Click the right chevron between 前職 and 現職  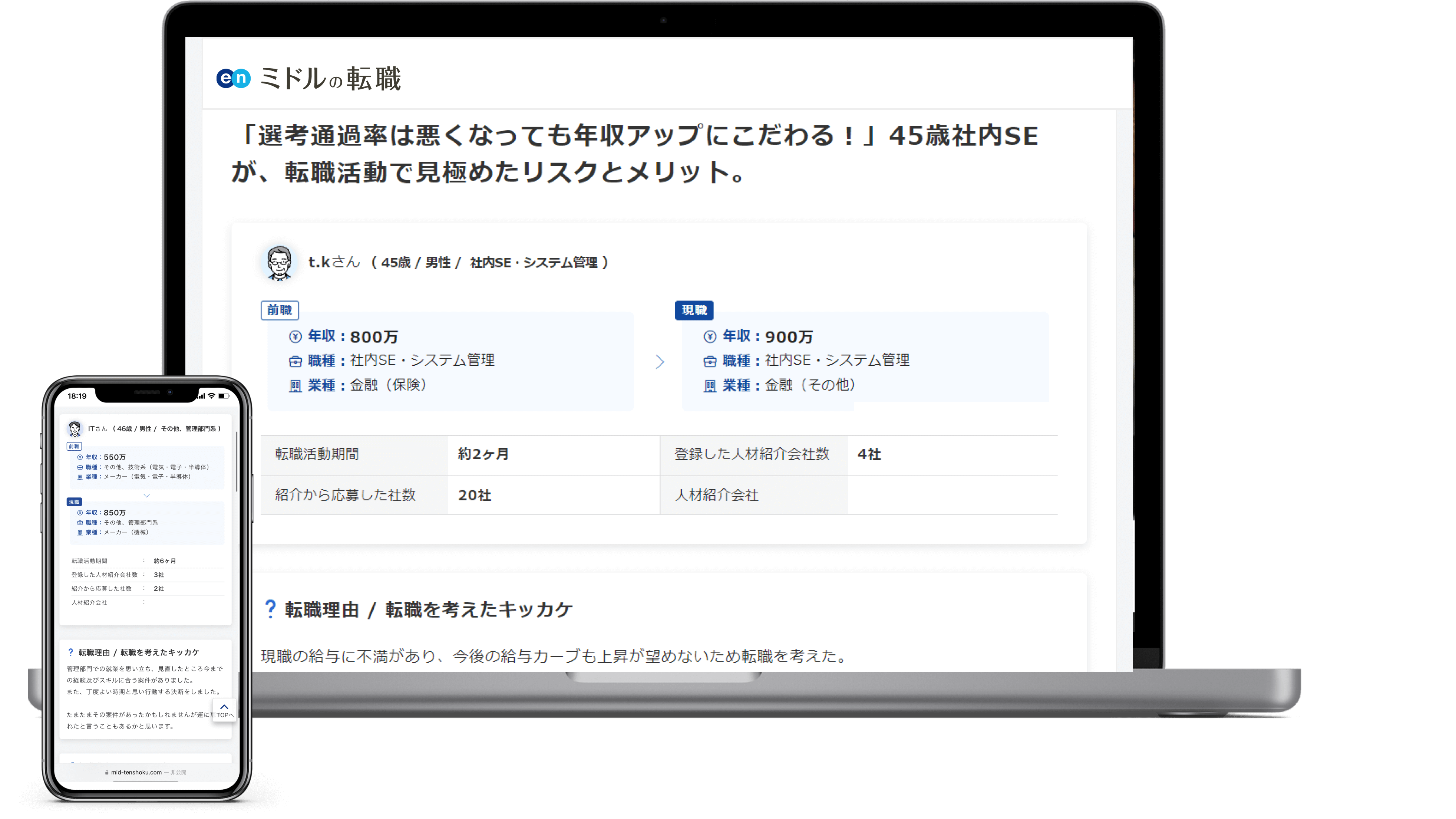(660, 362)
